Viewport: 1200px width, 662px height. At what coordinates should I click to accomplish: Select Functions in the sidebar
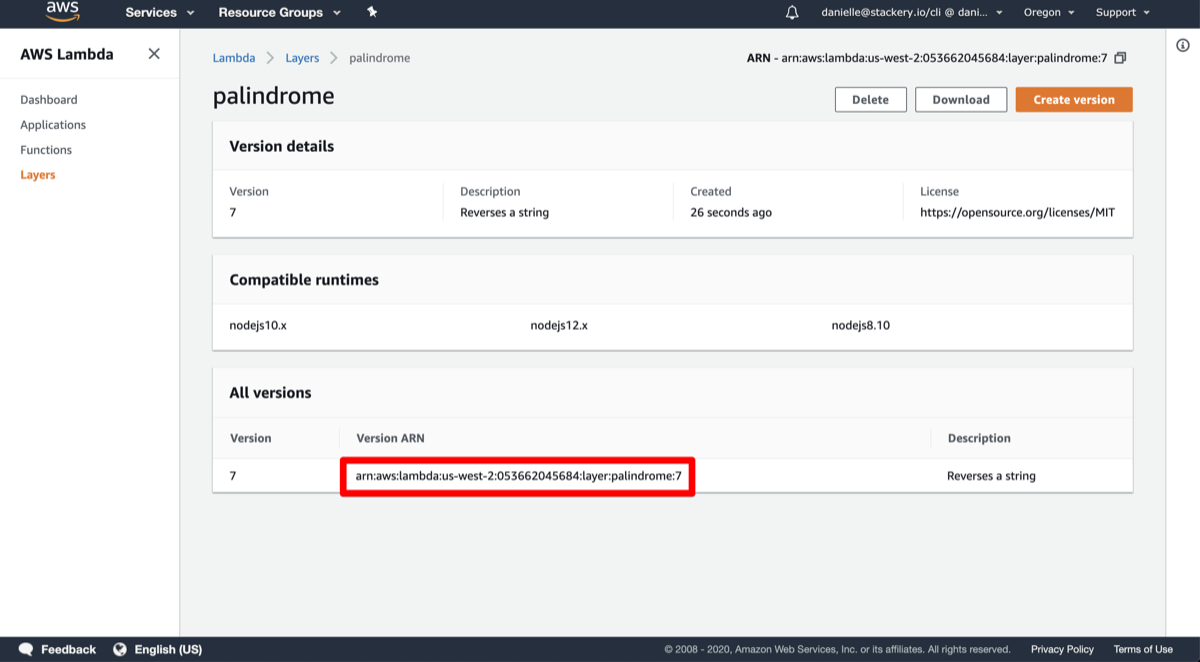46,150
